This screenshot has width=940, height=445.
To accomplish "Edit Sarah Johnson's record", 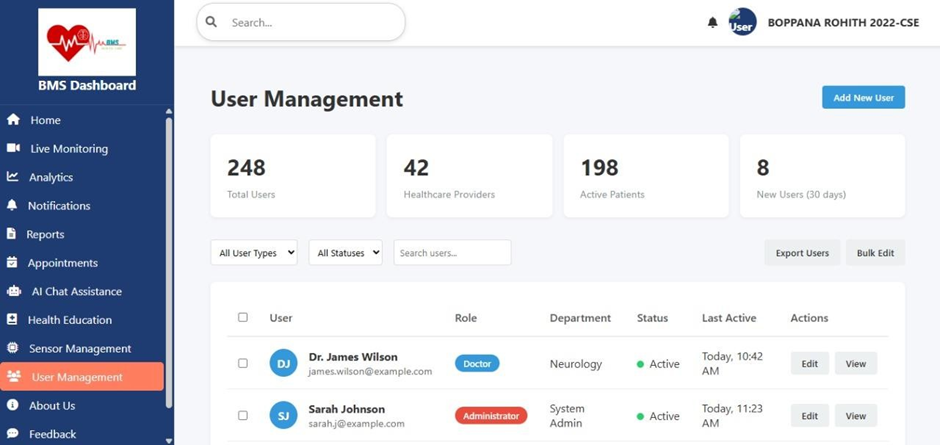I will (809, 416).
